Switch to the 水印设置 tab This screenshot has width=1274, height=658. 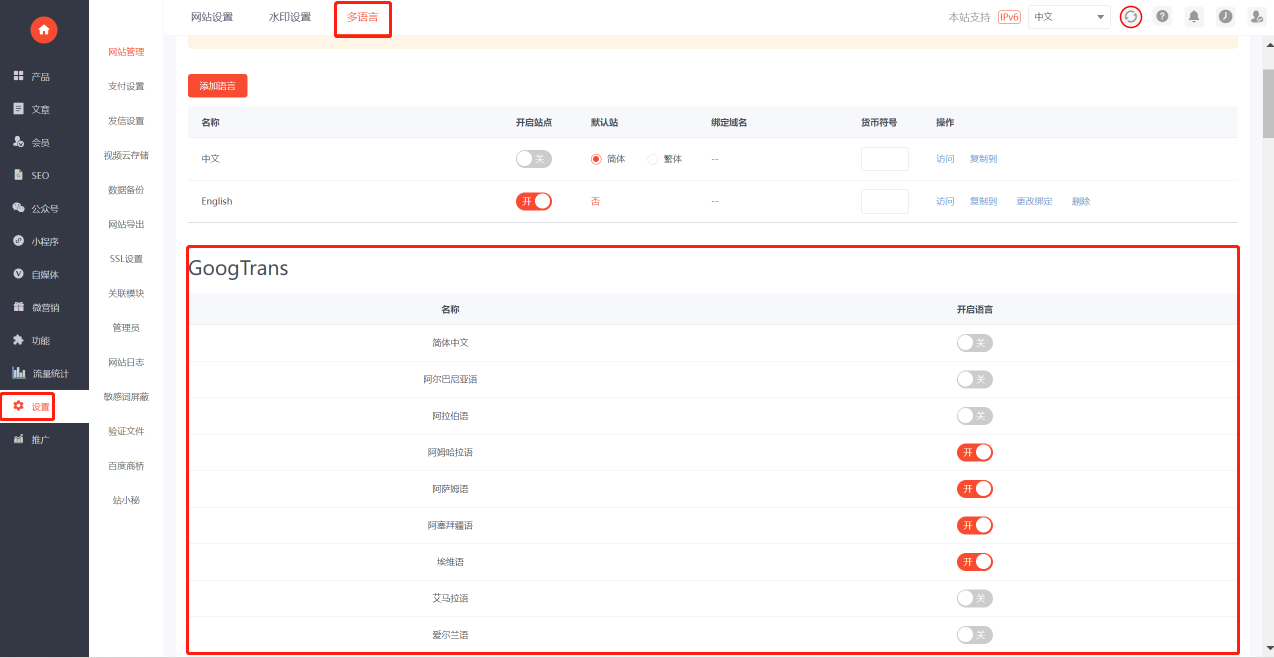coord(290,17)
